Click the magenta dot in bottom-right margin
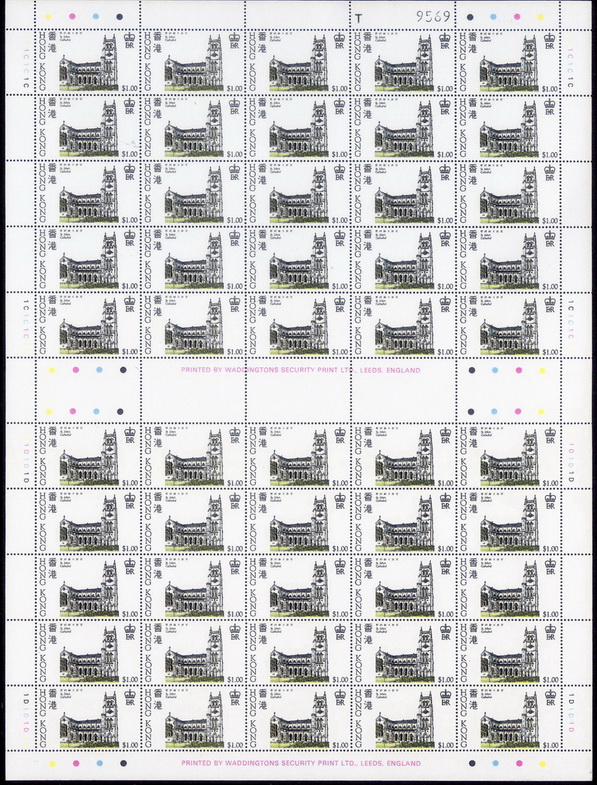The image size is (597, 785). [519, 763]
